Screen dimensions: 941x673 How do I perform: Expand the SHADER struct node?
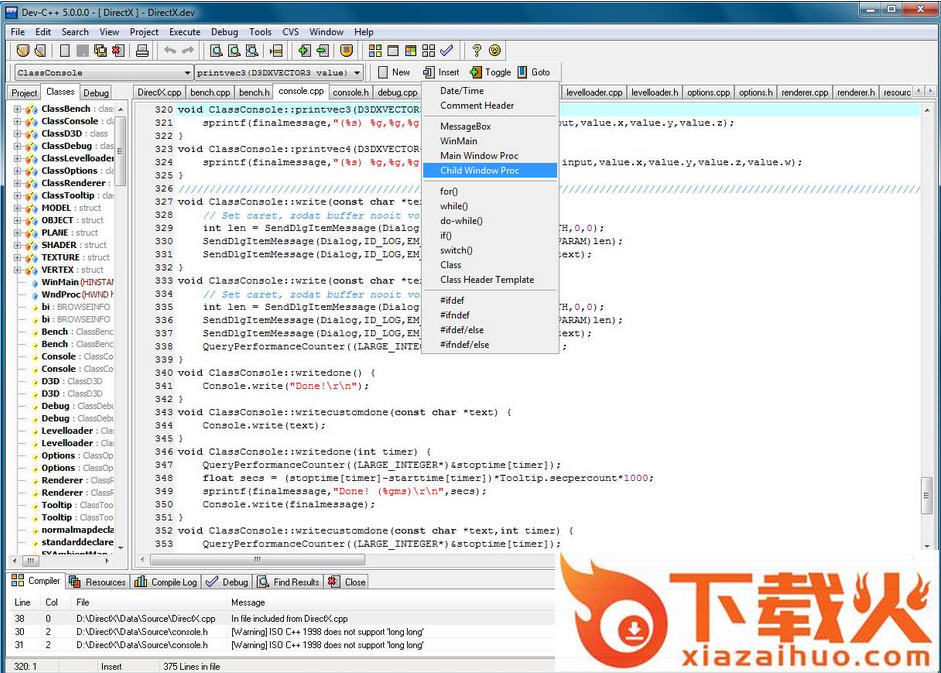point(17,245)
